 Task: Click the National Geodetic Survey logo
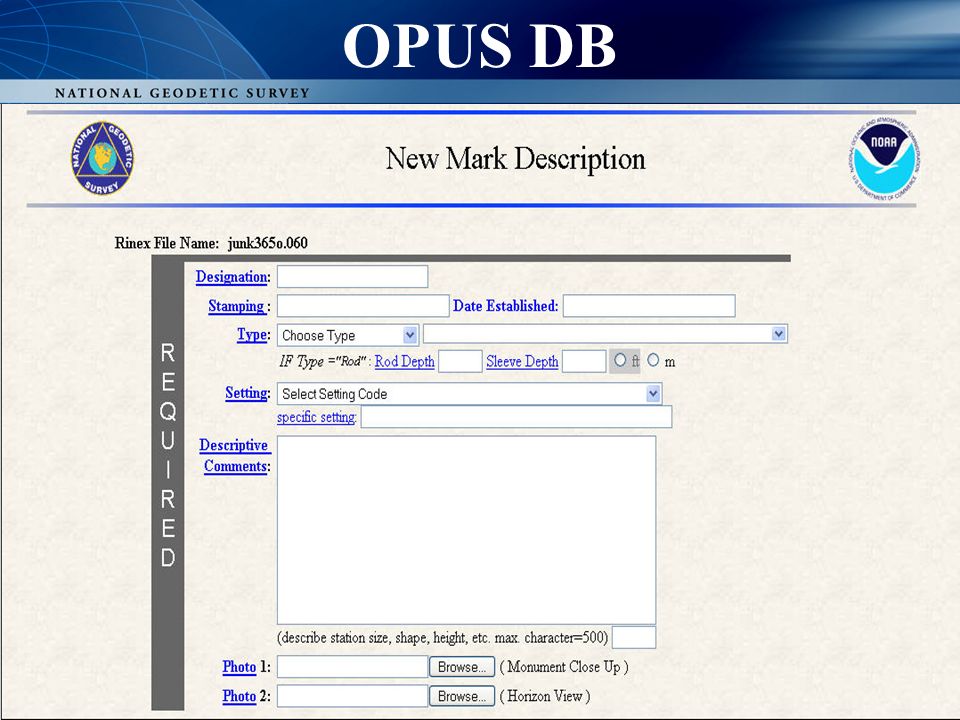[x=102, y=159]
